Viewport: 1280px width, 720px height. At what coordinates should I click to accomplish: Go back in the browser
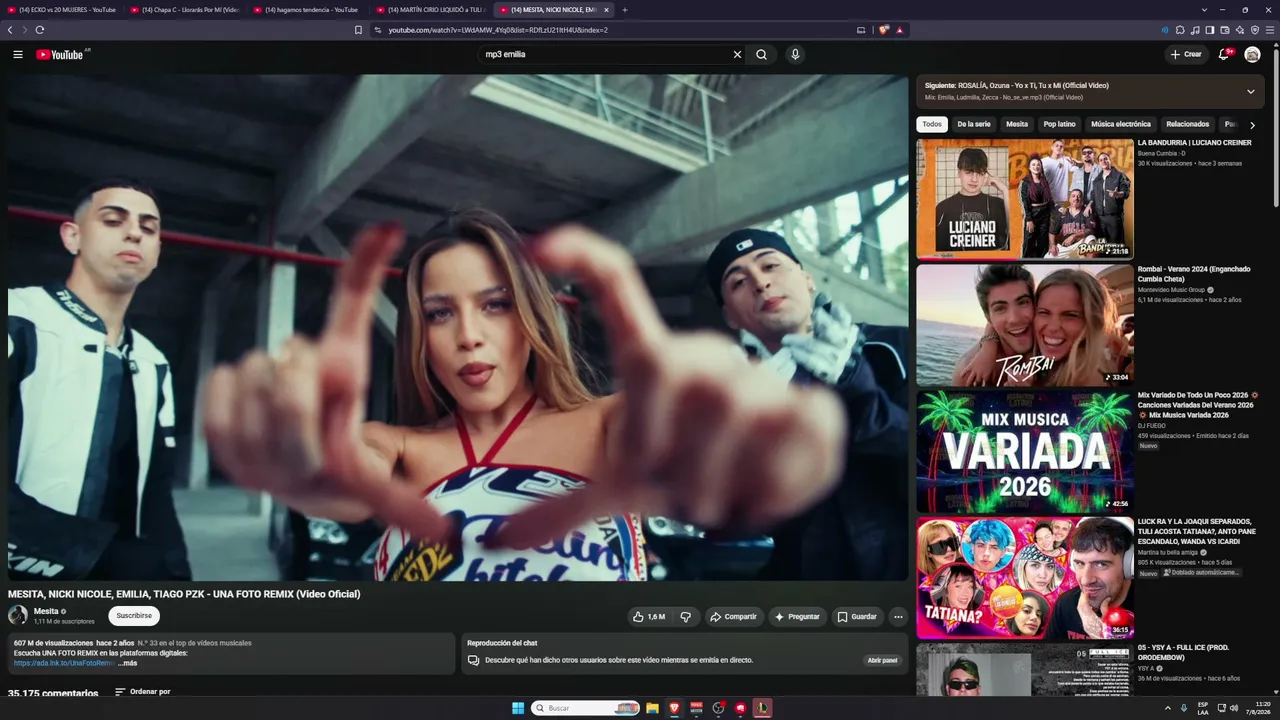10,30
